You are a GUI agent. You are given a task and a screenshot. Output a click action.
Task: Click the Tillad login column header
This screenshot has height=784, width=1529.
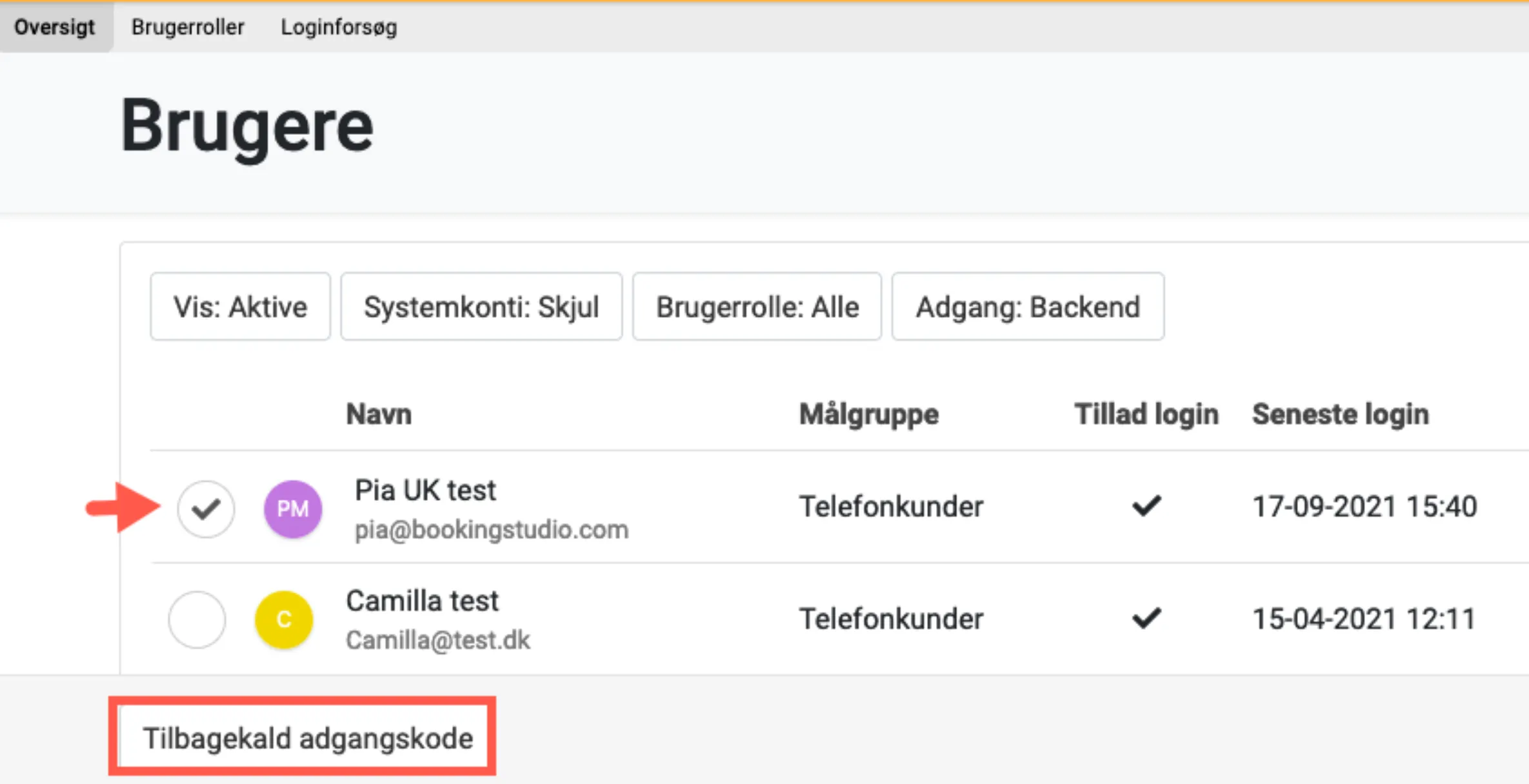(x=1146, y=414)
